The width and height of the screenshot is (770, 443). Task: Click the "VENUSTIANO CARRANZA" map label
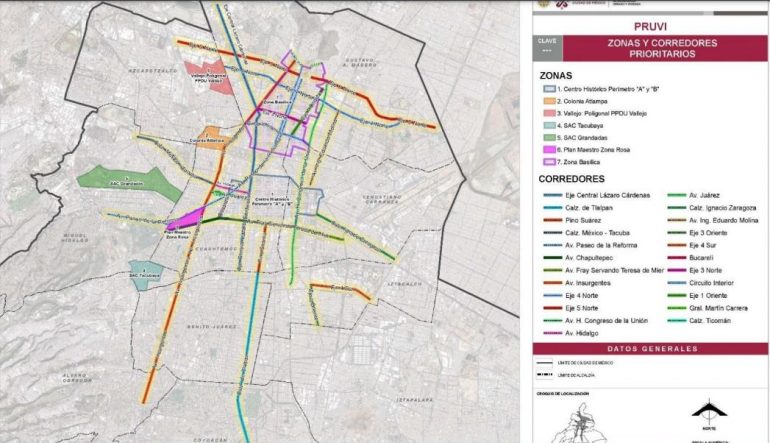[x=382, y=199]
